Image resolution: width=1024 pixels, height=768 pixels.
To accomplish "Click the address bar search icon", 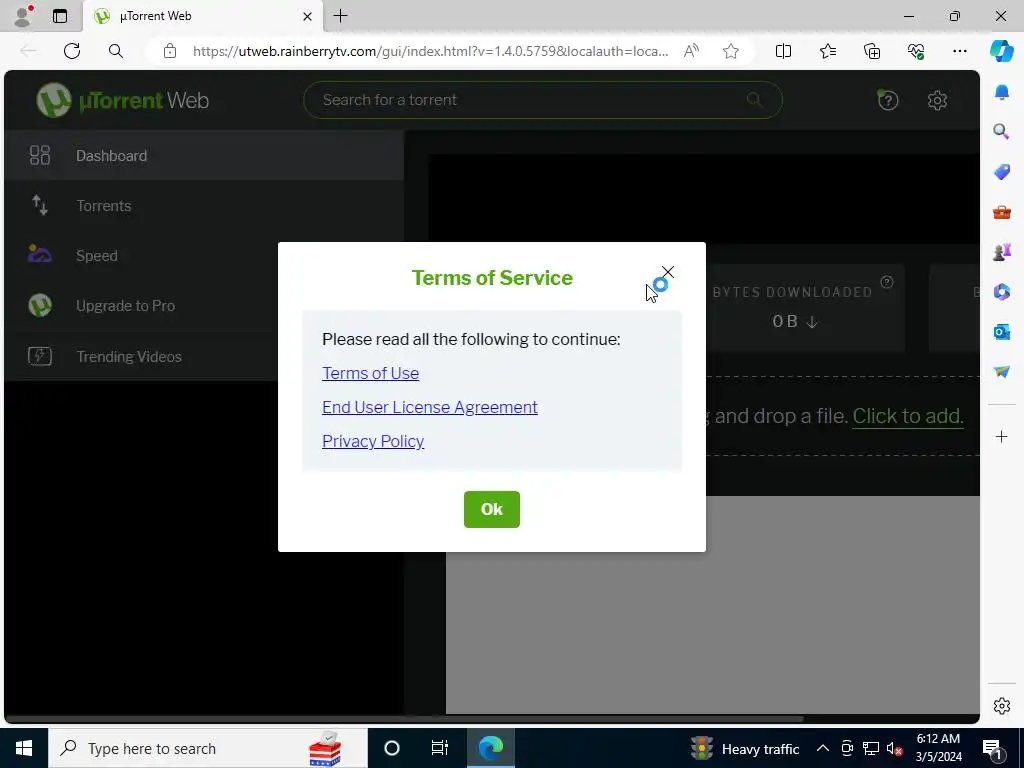I will tap(116, 51).
